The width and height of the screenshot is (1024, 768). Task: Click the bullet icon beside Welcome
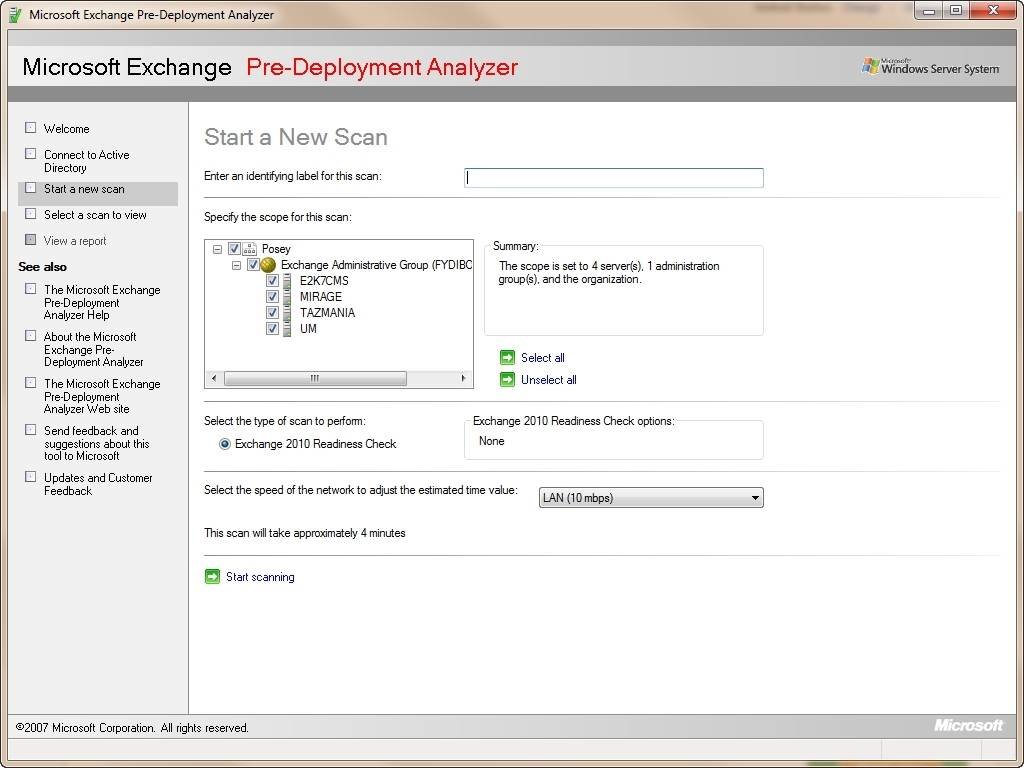pos(31,127)
